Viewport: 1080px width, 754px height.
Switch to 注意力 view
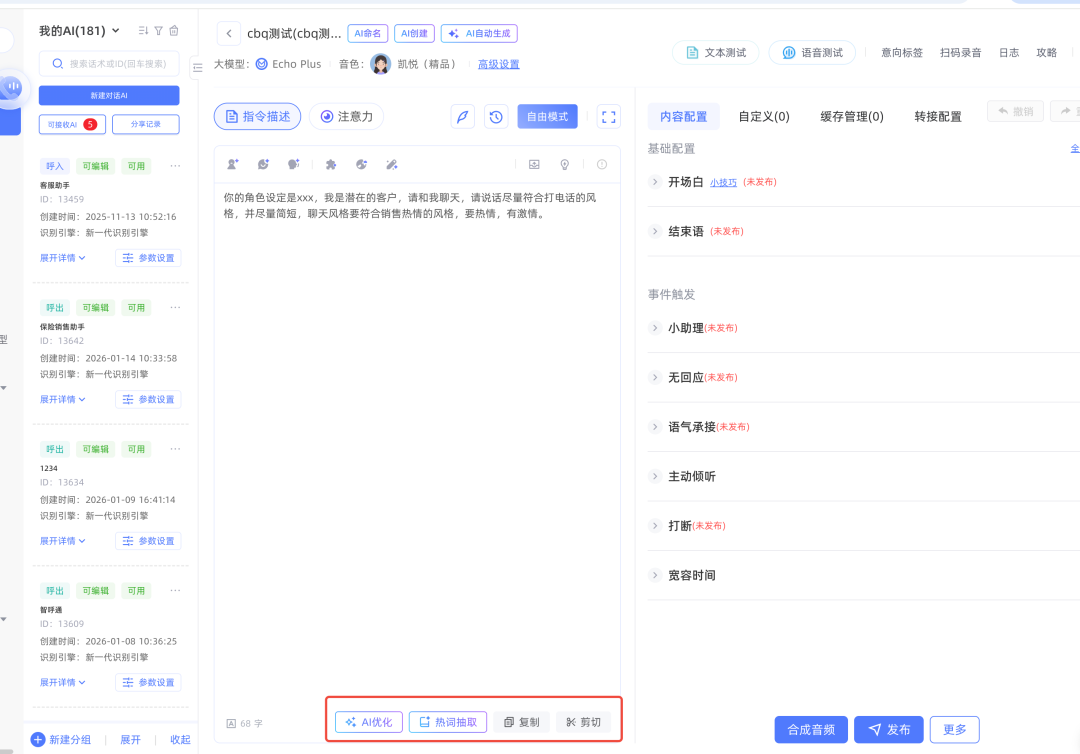coord(346,116)
